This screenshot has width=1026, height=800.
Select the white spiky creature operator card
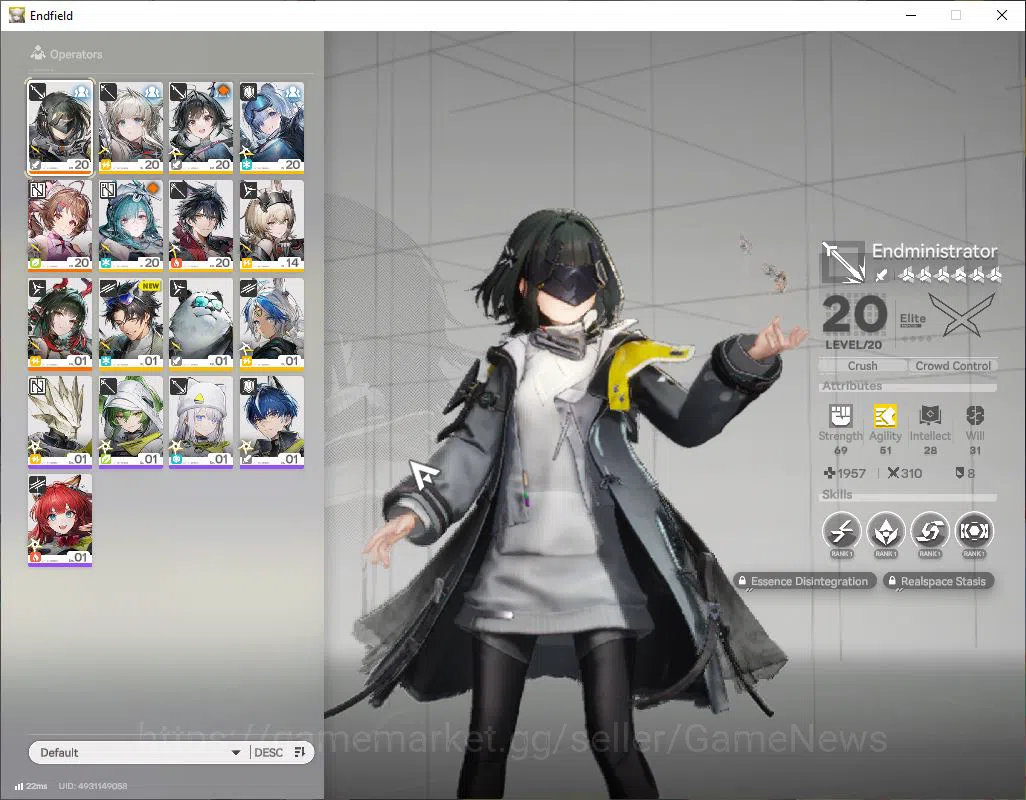(60, 422)
